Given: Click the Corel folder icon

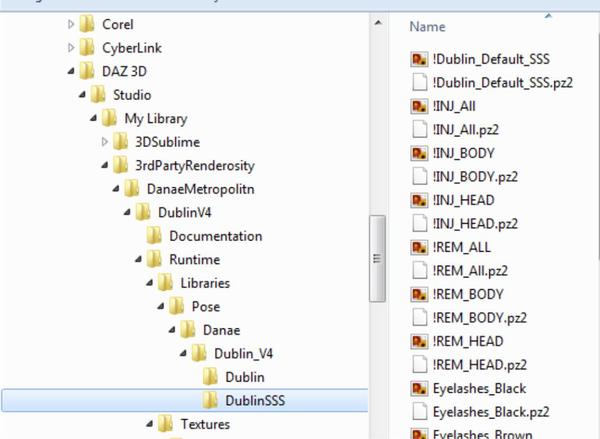Looking at the screenshot, I should (x=87, y=24).
